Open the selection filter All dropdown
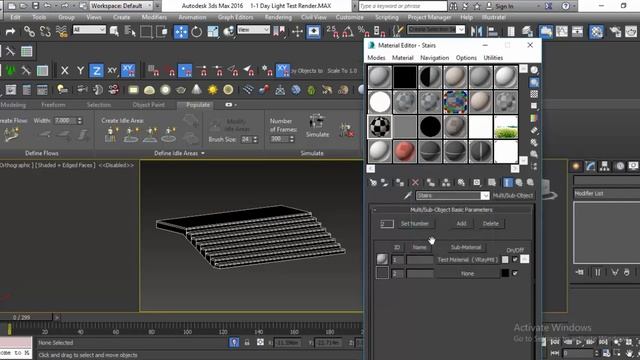The image size is (640, 360). [x=89, y=30]
